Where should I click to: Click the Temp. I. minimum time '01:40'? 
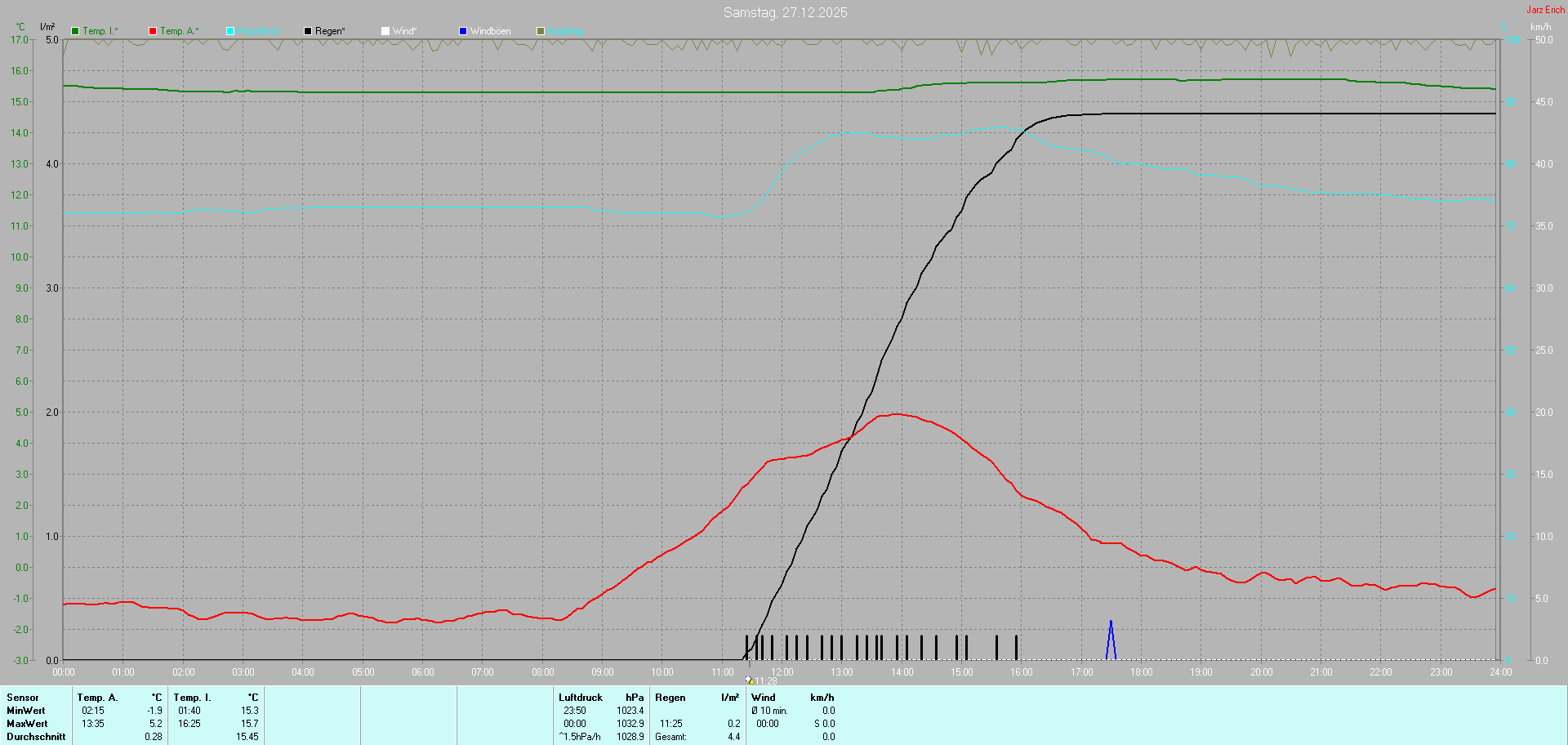tap(189, 711)
